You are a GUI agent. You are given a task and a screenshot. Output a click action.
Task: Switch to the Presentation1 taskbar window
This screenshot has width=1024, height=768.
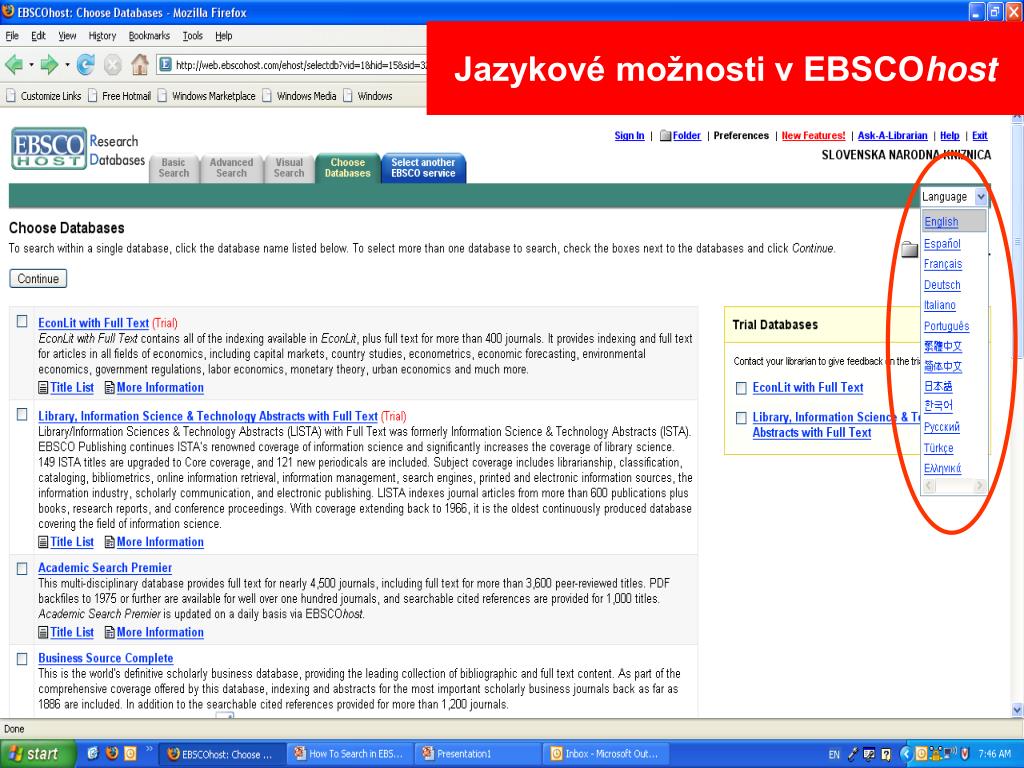click(479, 754)
